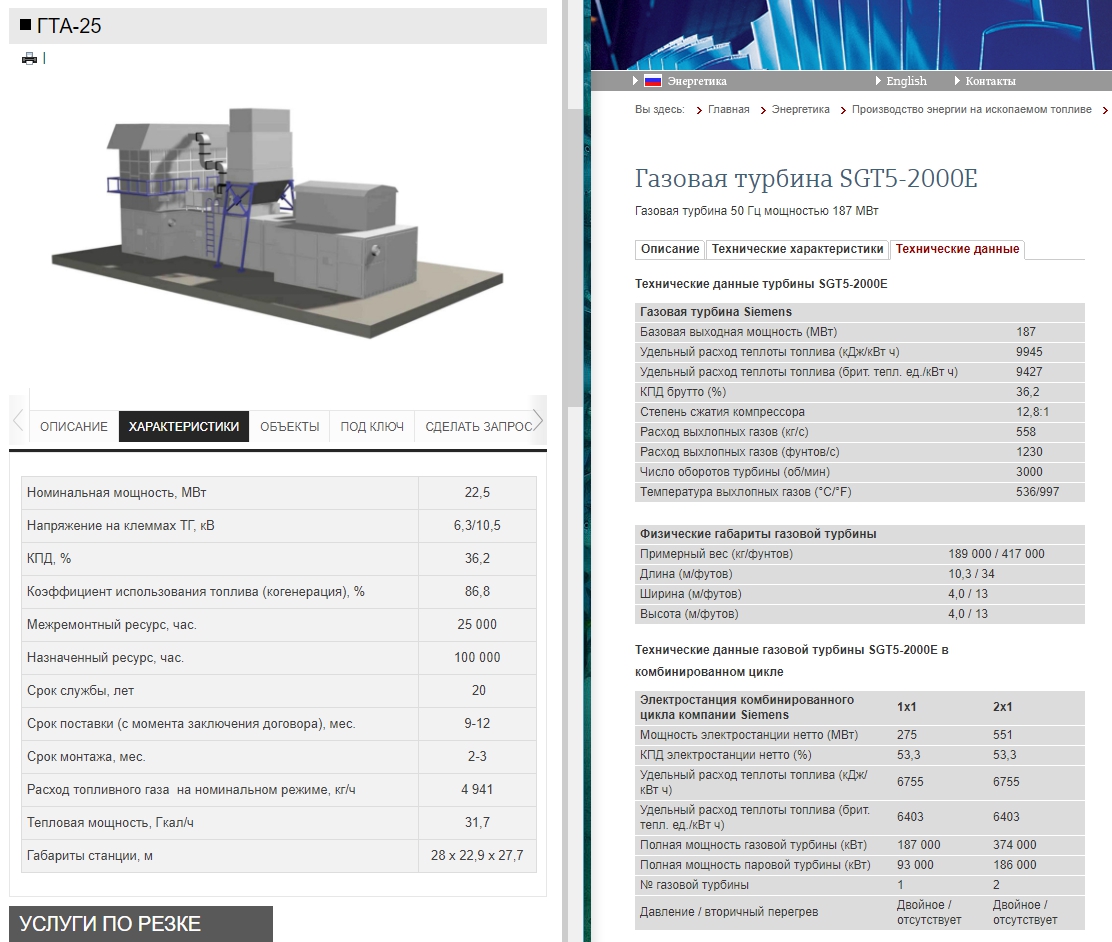Click Давление / вторичный перегрев label

[x=728, y=911]
